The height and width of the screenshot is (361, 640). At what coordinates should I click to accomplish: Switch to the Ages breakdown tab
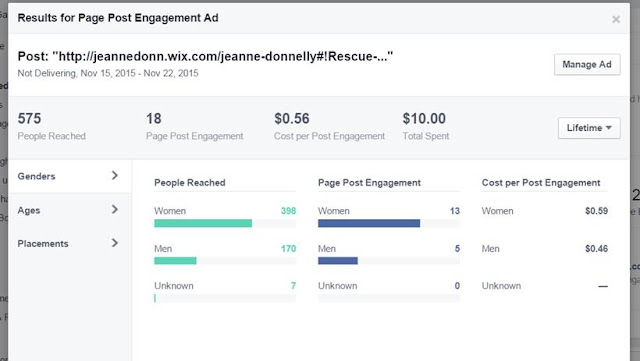tap(70, 210)
